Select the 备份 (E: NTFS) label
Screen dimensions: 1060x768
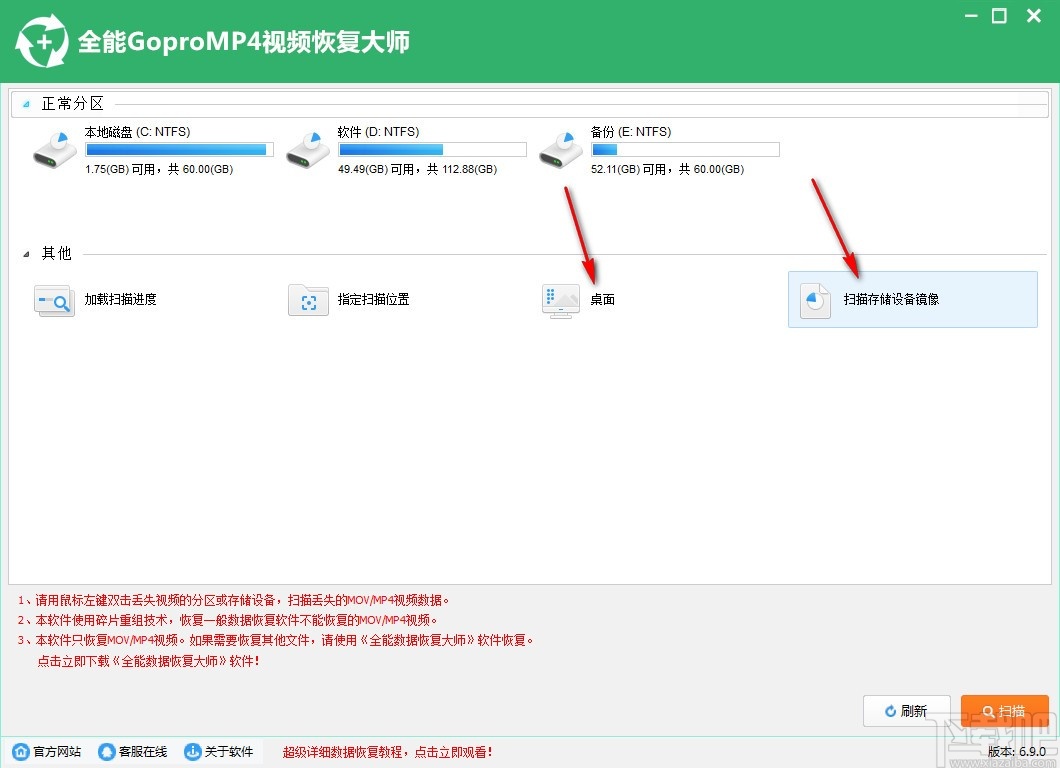[x=631, y=132]
